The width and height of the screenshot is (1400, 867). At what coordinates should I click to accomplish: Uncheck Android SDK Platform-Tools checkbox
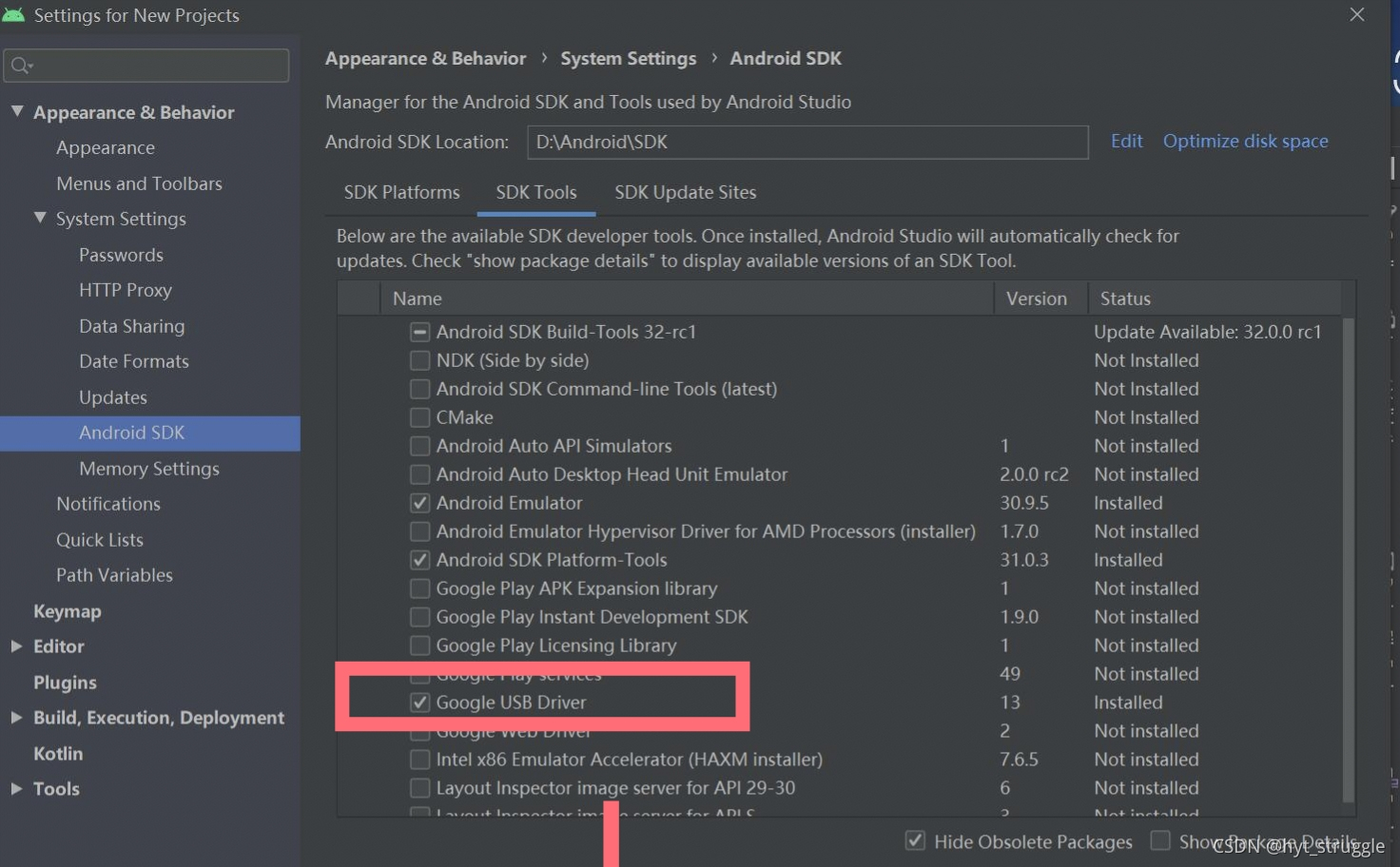[419, 560]
